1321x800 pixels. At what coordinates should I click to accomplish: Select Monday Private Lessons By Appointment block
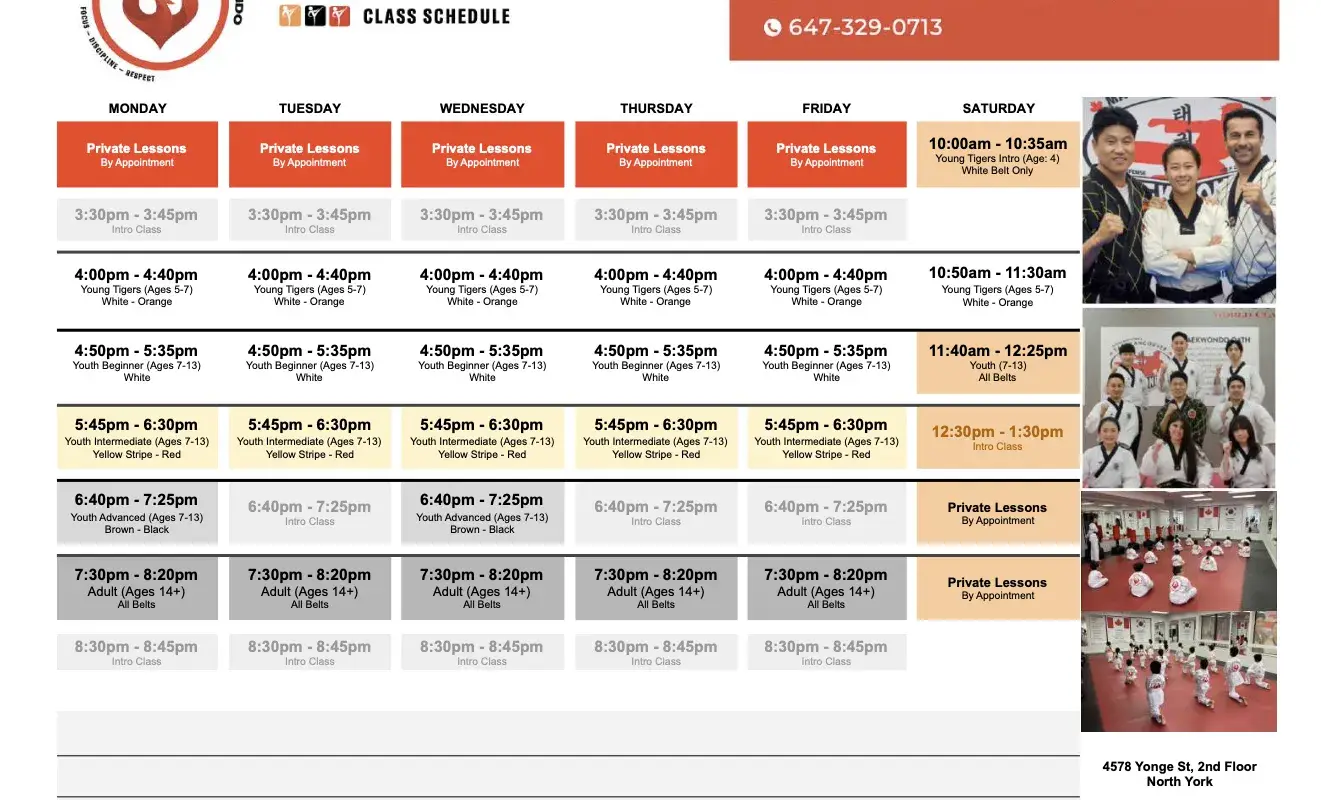click(137, 154)
